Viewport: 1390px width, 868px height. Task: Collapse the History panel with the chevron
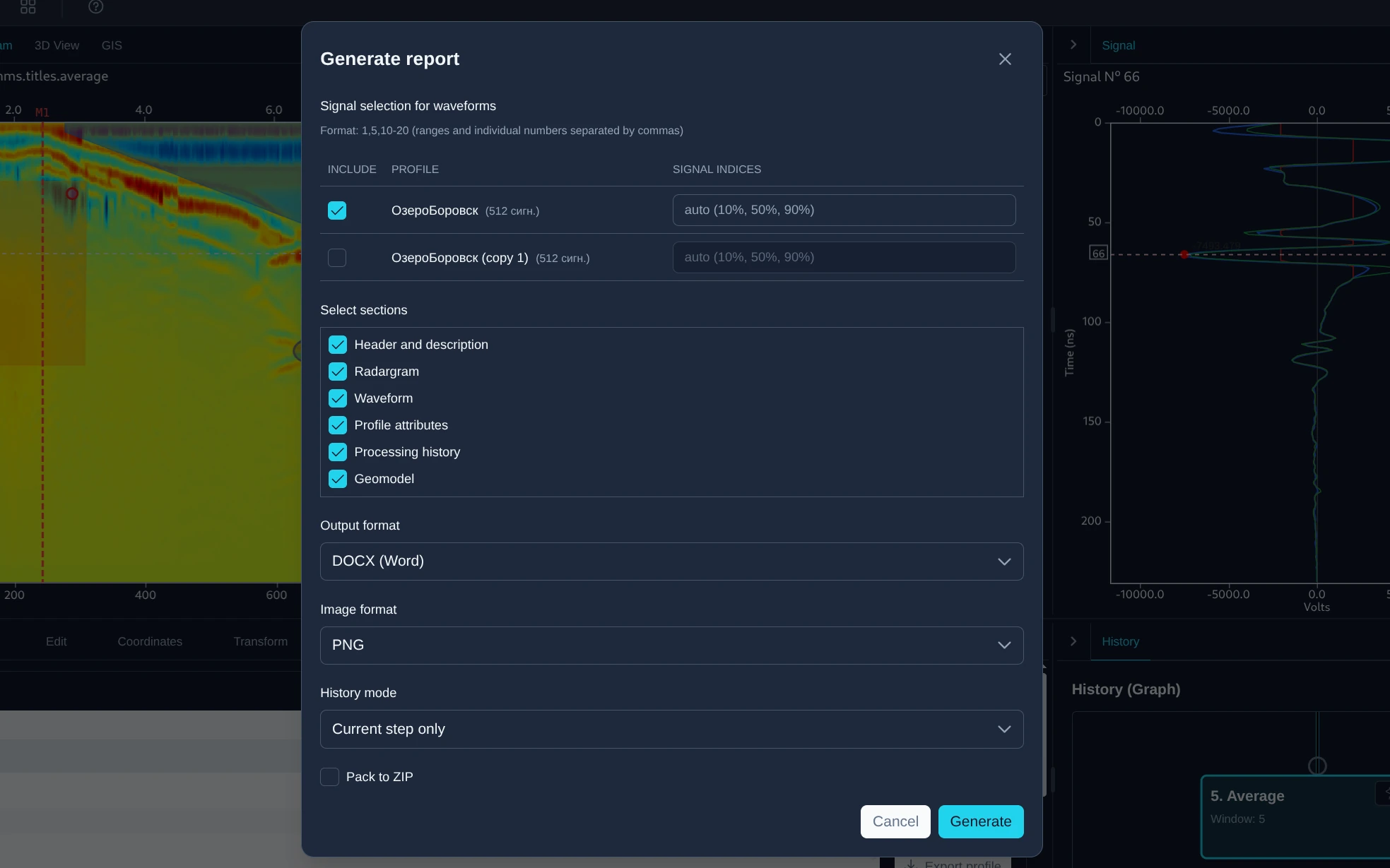tap(1072, 641)
